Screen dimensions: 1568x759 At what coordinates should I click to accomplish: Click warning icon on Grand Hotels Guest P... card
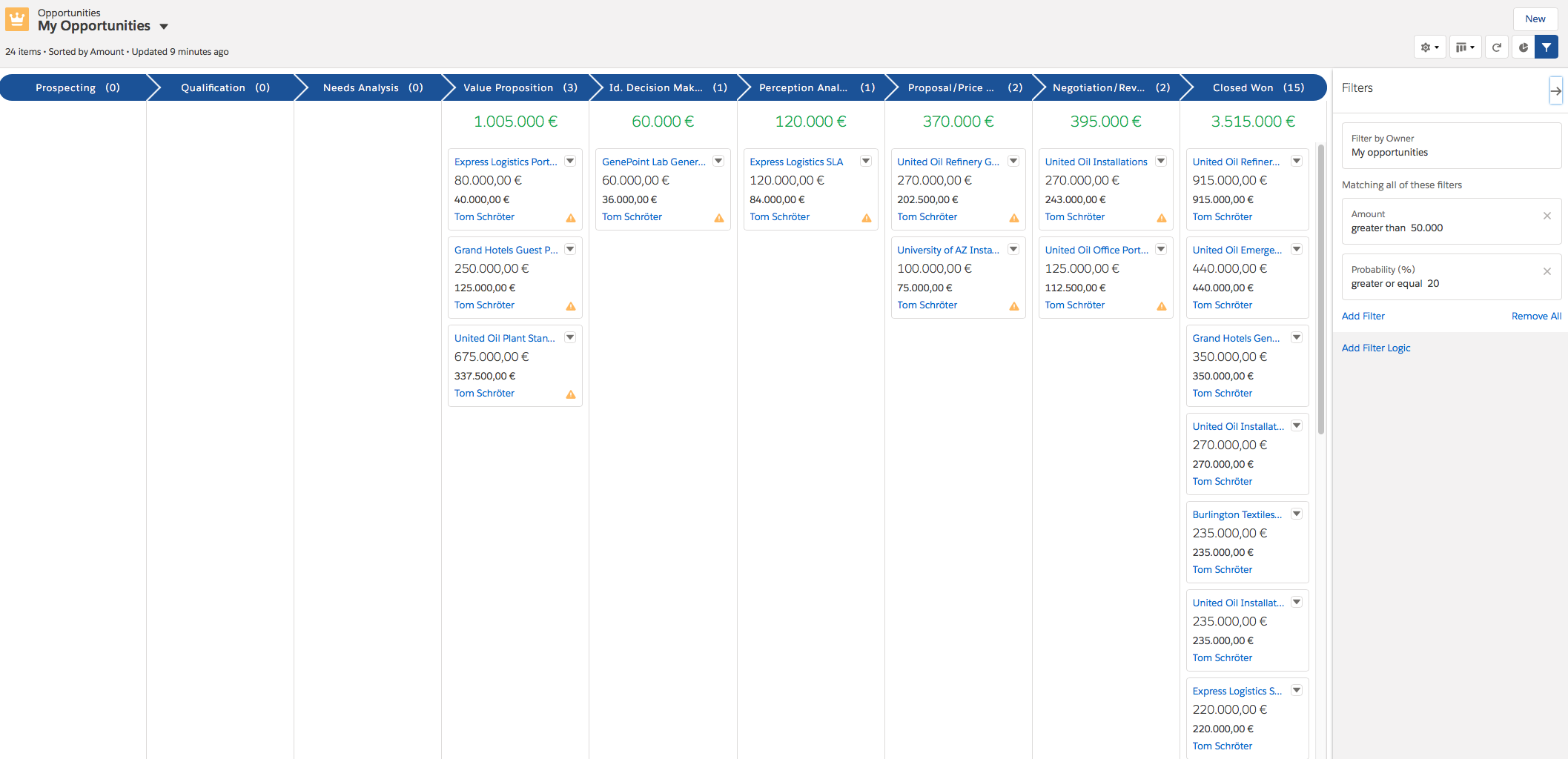point(571,306)
